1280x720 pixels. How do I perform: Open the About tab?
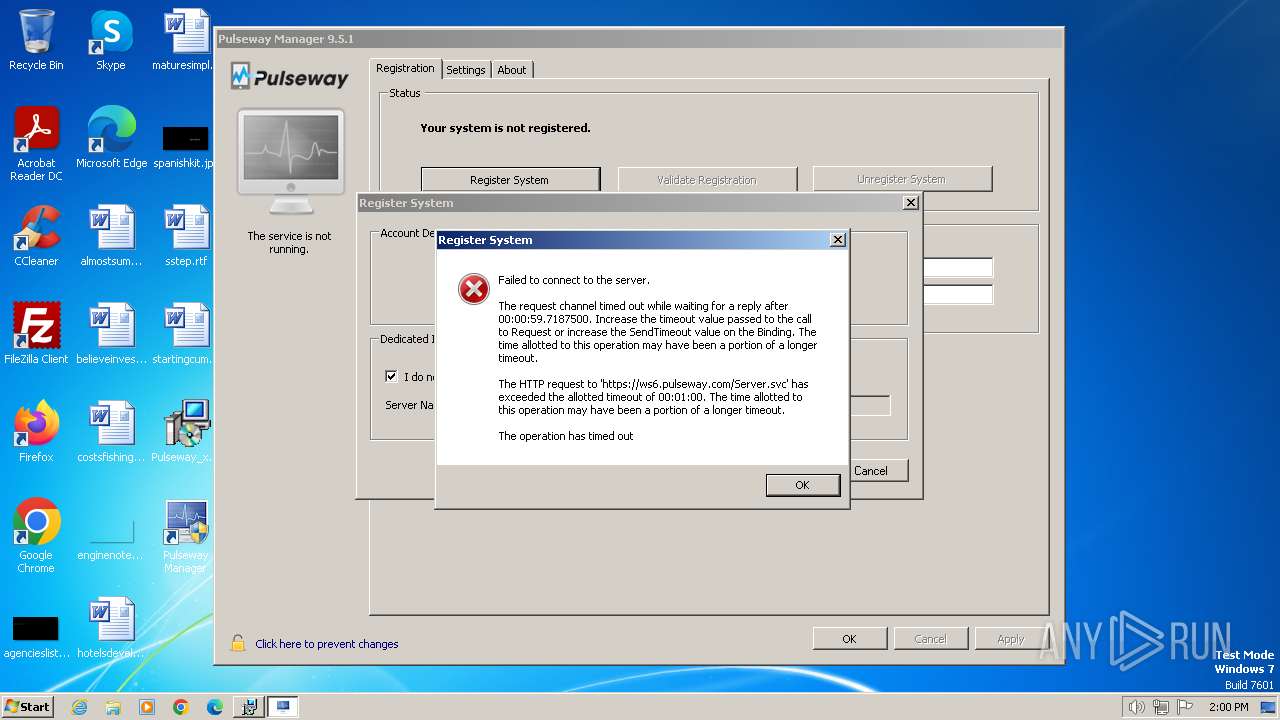512,70
